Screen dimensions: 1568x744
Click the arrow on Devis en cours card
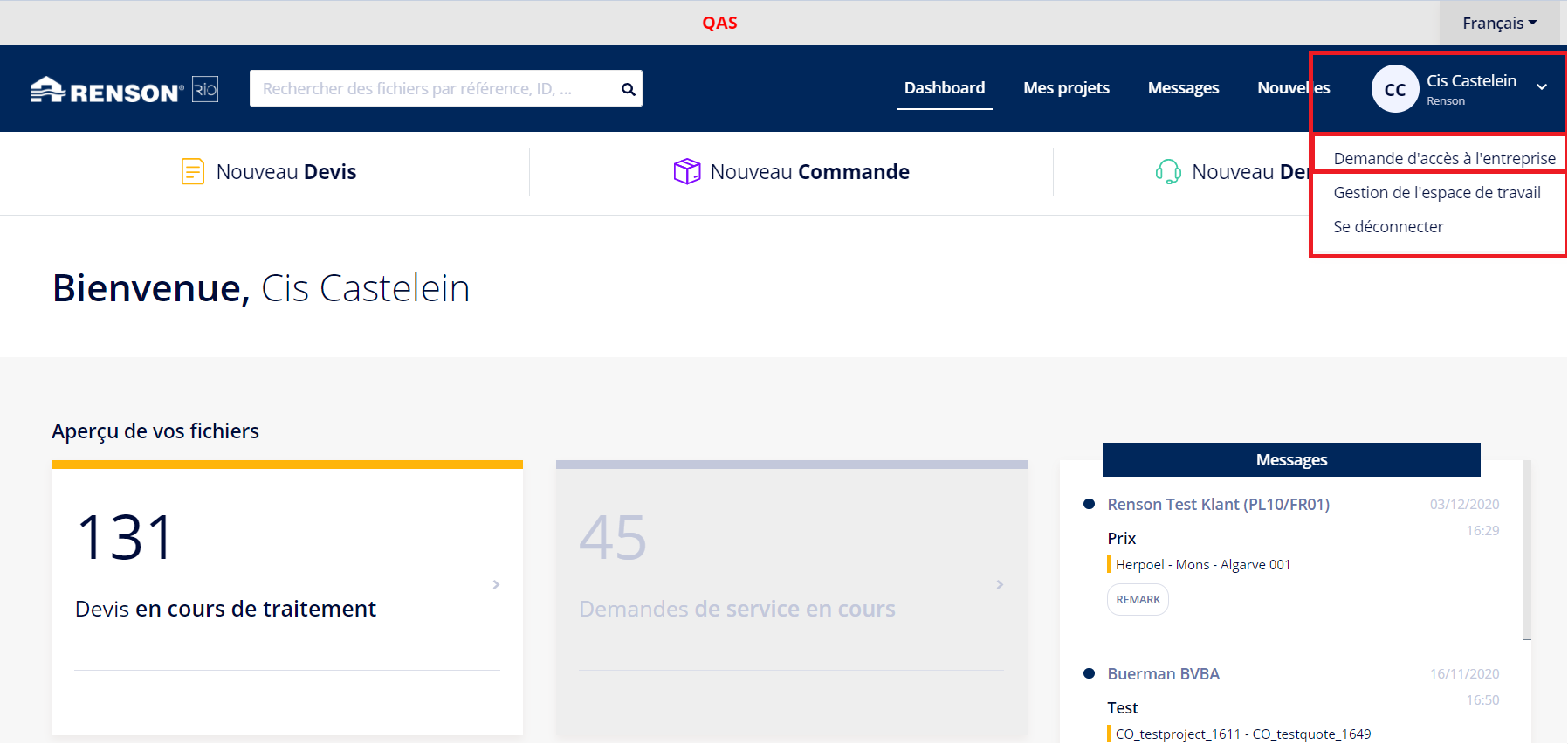click(x=496, y=584)
